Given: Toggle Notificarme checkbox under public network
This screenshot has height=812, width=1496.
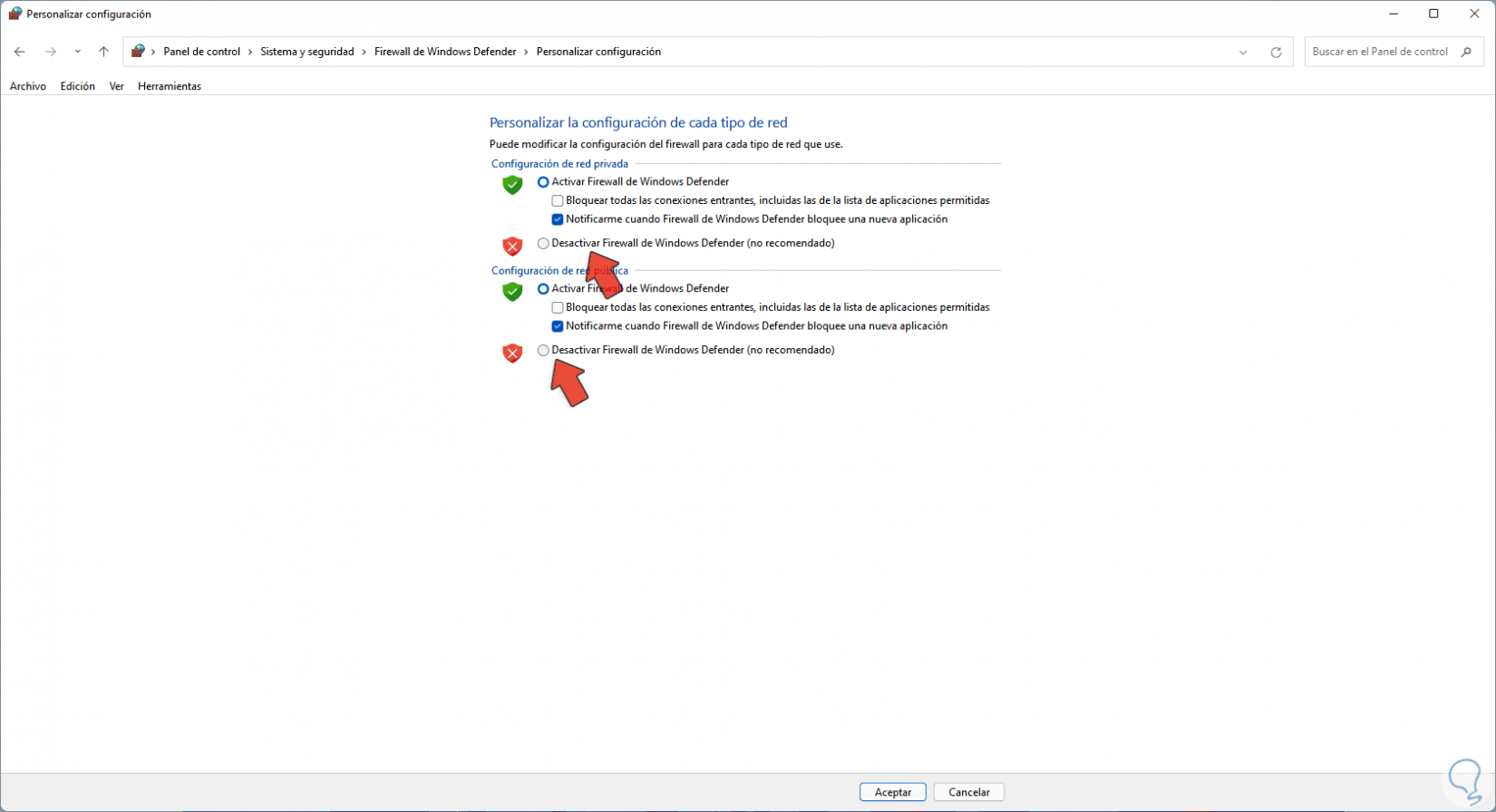Looking at the screenshot, I should tap(558, 326).
